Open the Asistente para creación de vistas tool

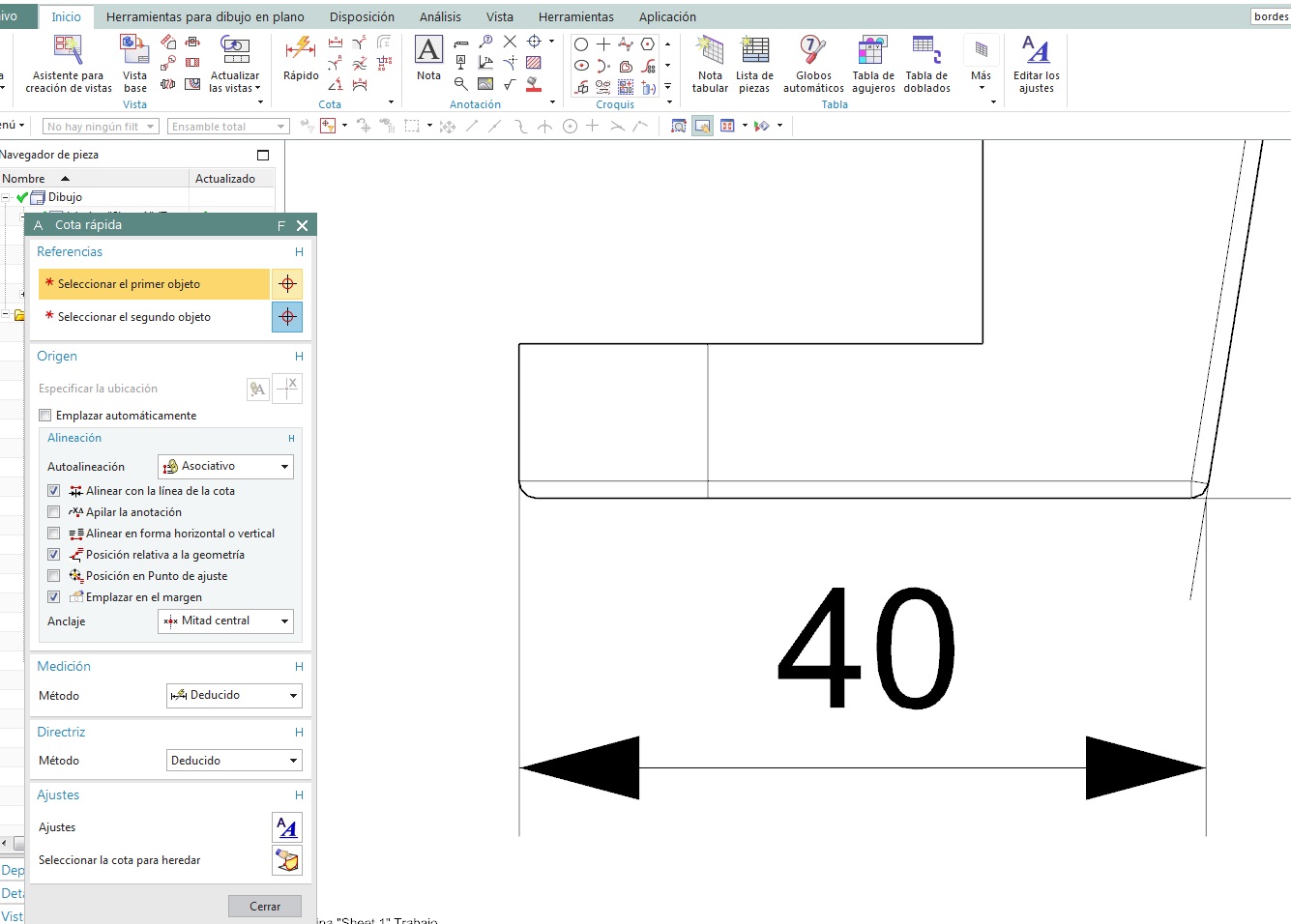point(69,64)
